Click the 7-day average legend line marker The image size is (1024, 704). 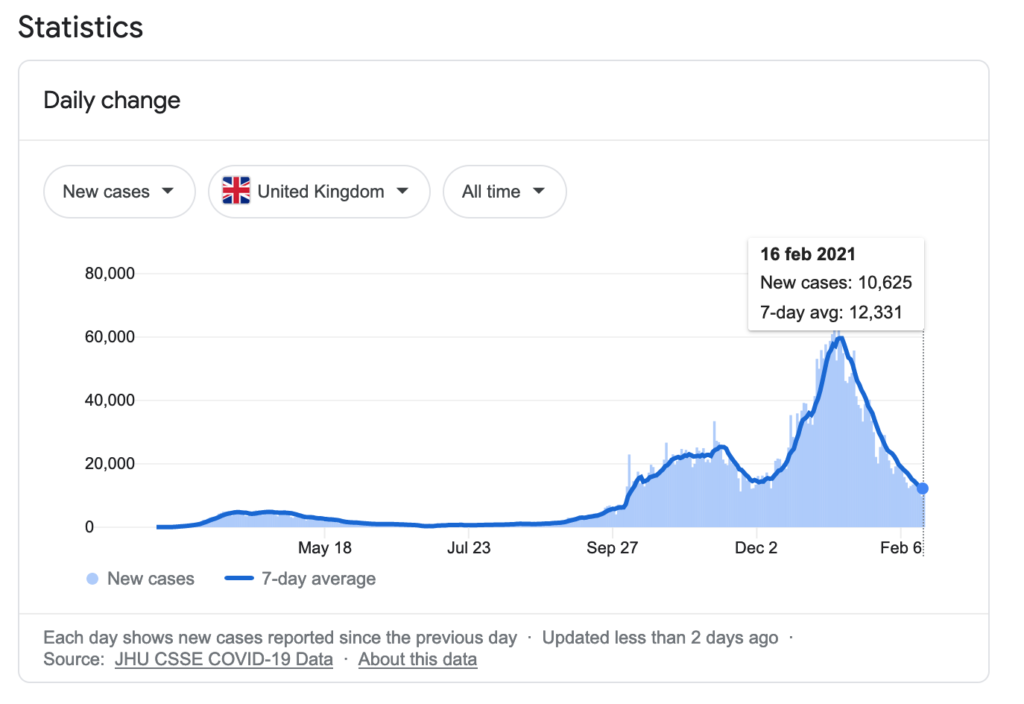tap(238, 578)
